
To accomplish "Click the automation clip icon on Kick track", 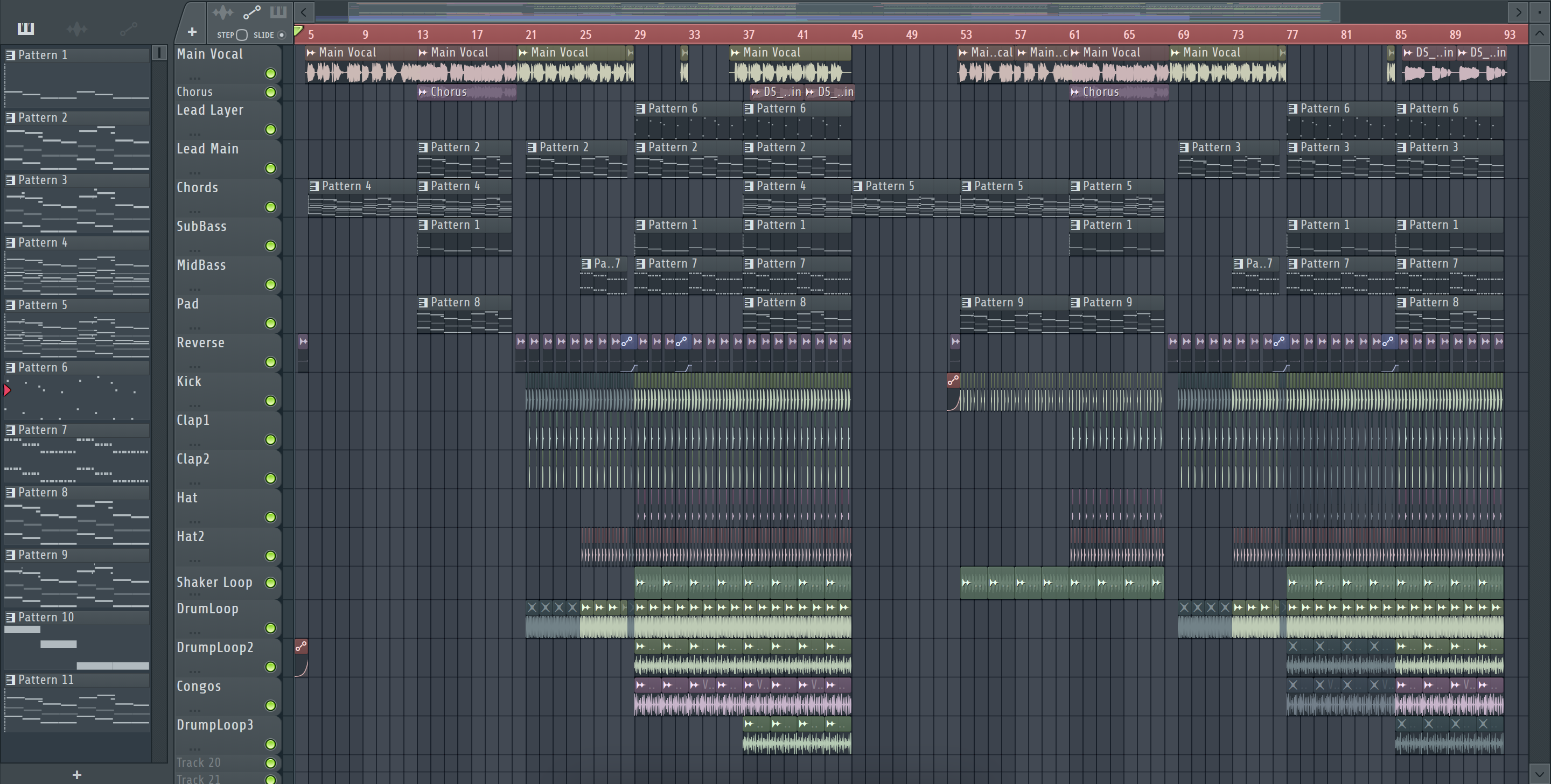I will pyautogui.click(x=953, y=381).
